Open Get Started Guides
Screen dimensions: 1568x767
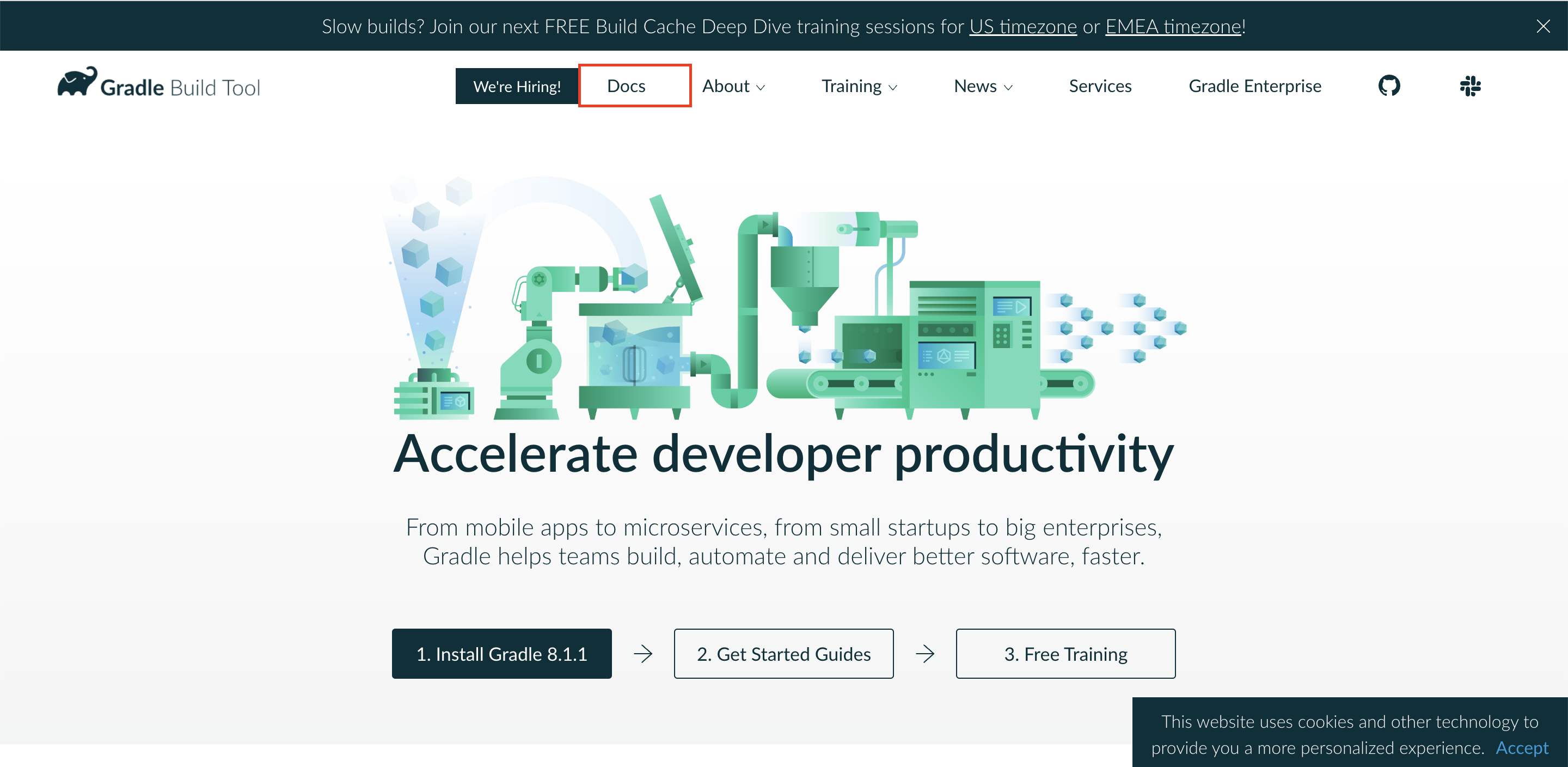pyautogui.click(x=783, y=654)
